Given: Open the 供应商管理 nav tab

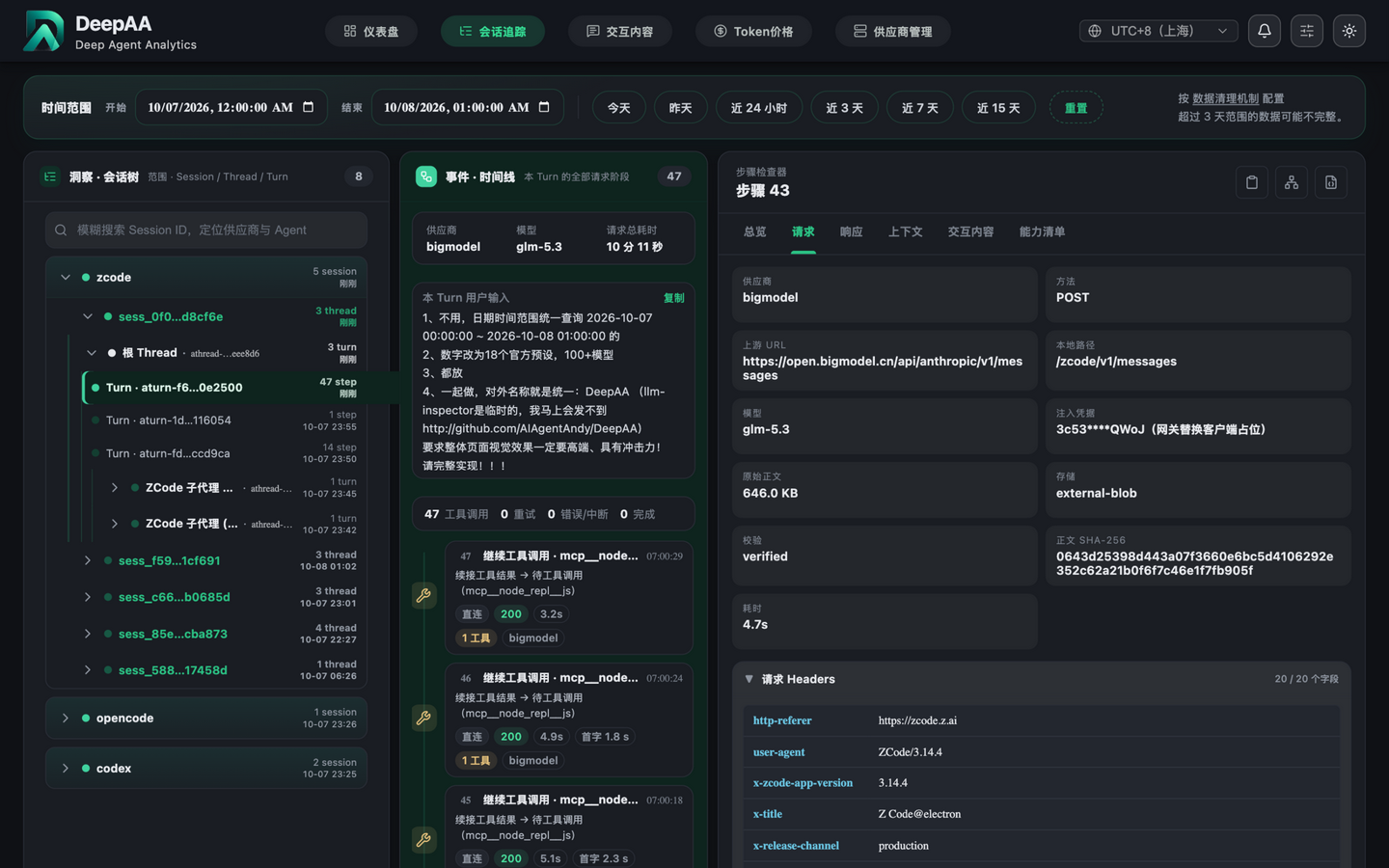Looking at the screenshot, I should [x=893, y=31].
